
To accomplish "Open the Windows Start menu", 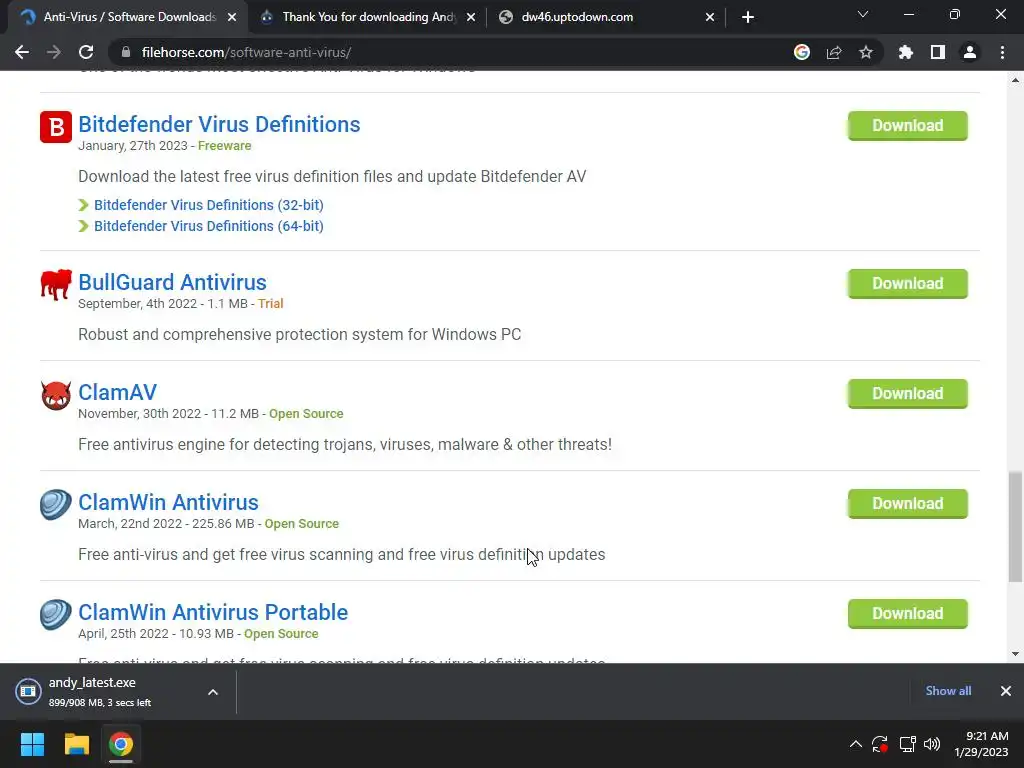I will tap(32, 744).
